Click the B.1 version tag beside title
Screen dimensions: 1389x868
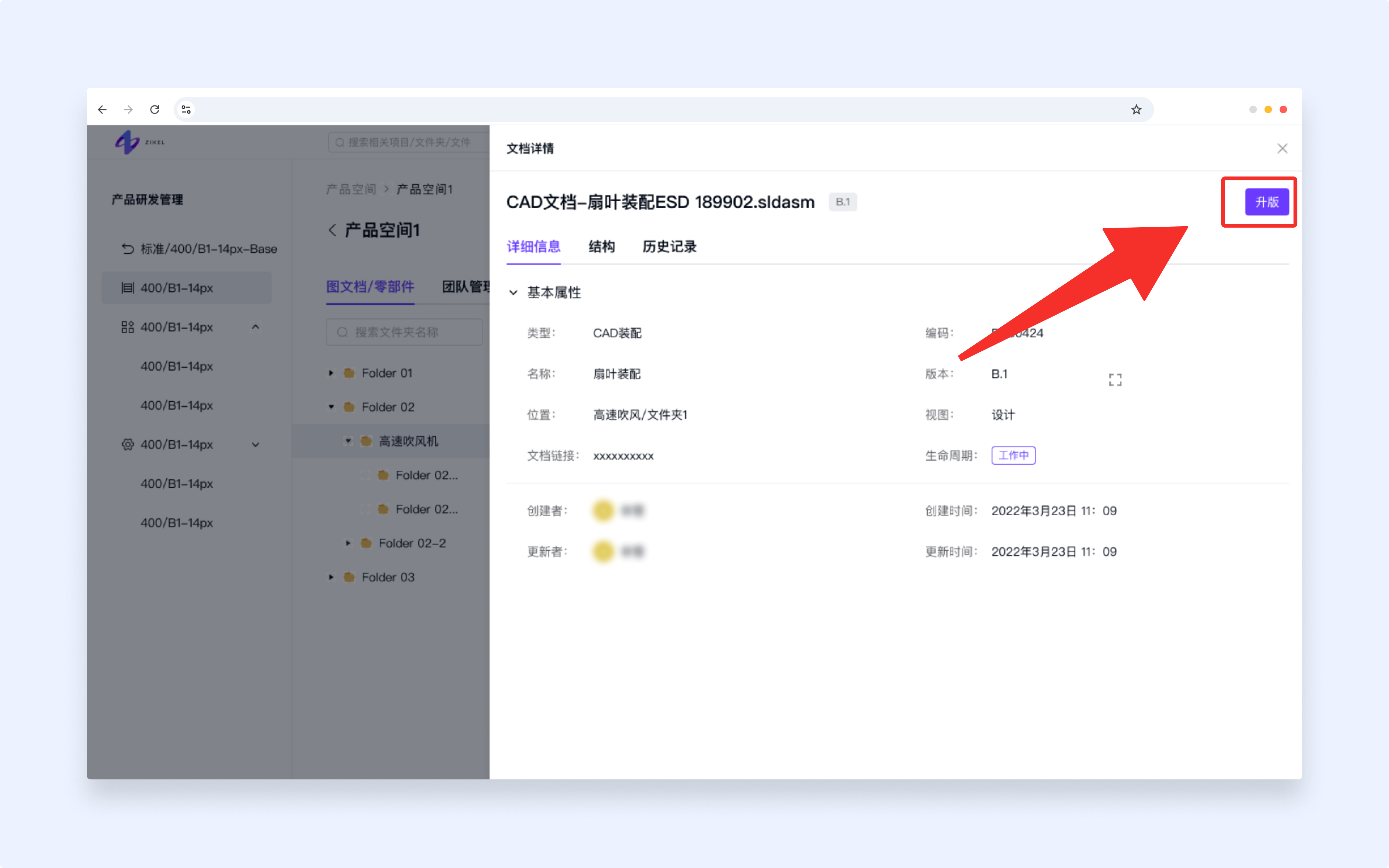pyautogui.click(x=843, y=202)
